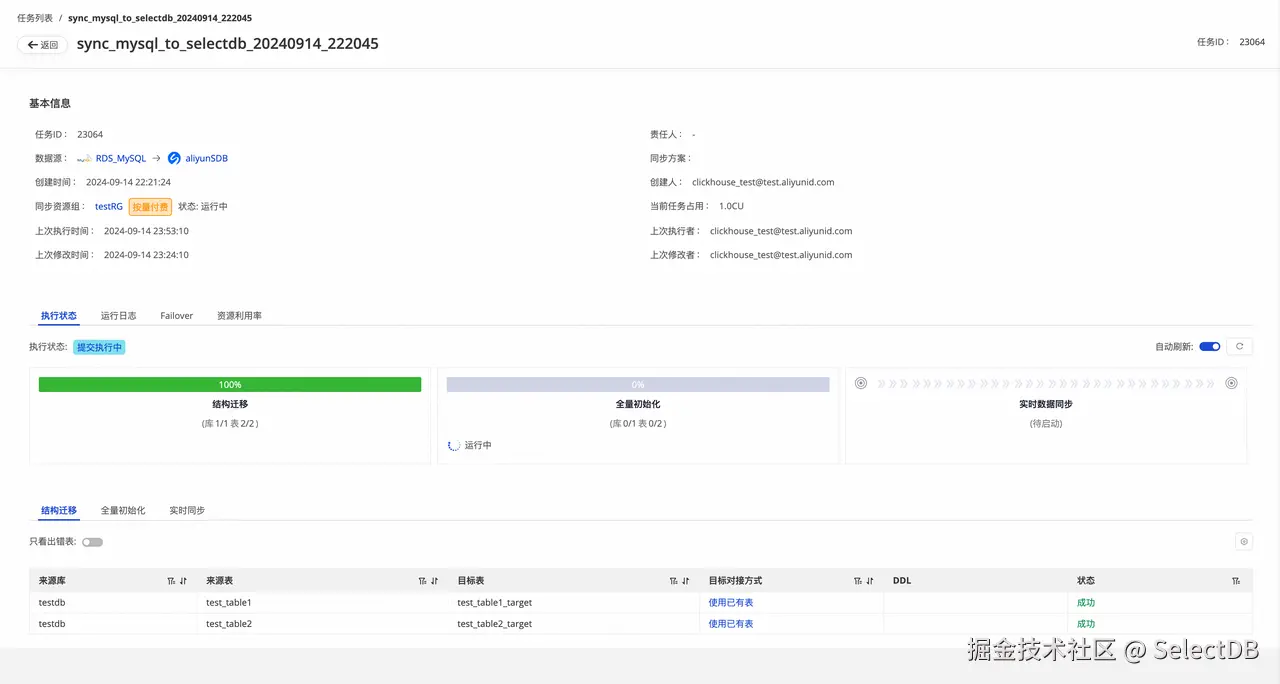Select the 实时同步 sub-tab
This screenshot has height=684, width=1280.
[187, 510]
